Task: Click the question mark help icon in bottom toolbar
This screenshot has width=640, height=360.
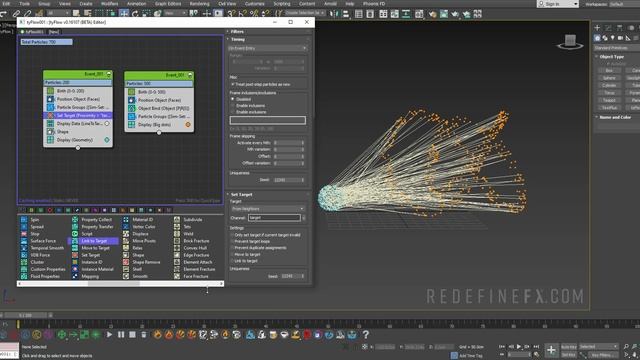Action: [366, 335]
